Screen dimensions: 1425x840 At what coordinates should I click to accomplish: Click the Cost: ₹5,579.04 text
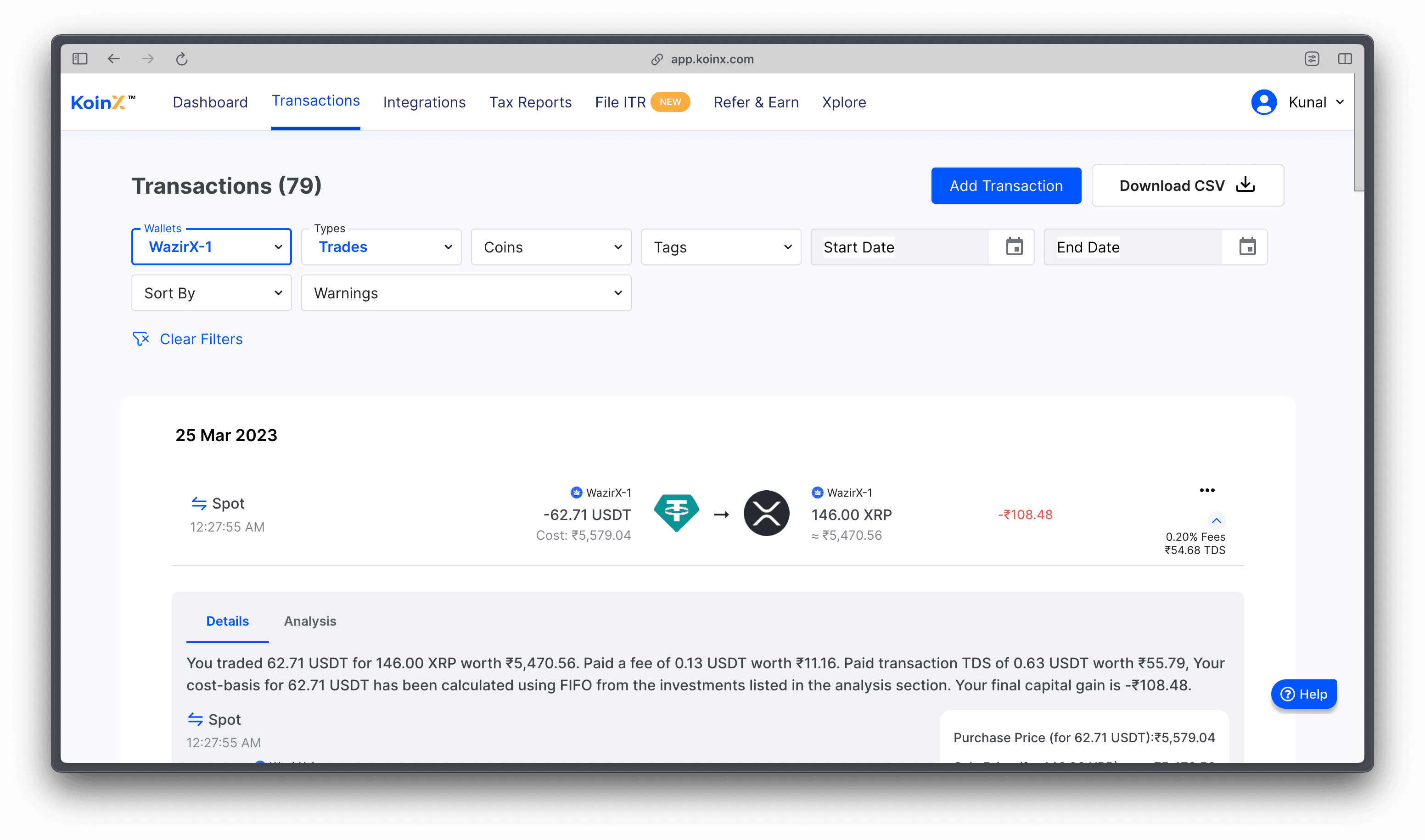pos(583,536)
